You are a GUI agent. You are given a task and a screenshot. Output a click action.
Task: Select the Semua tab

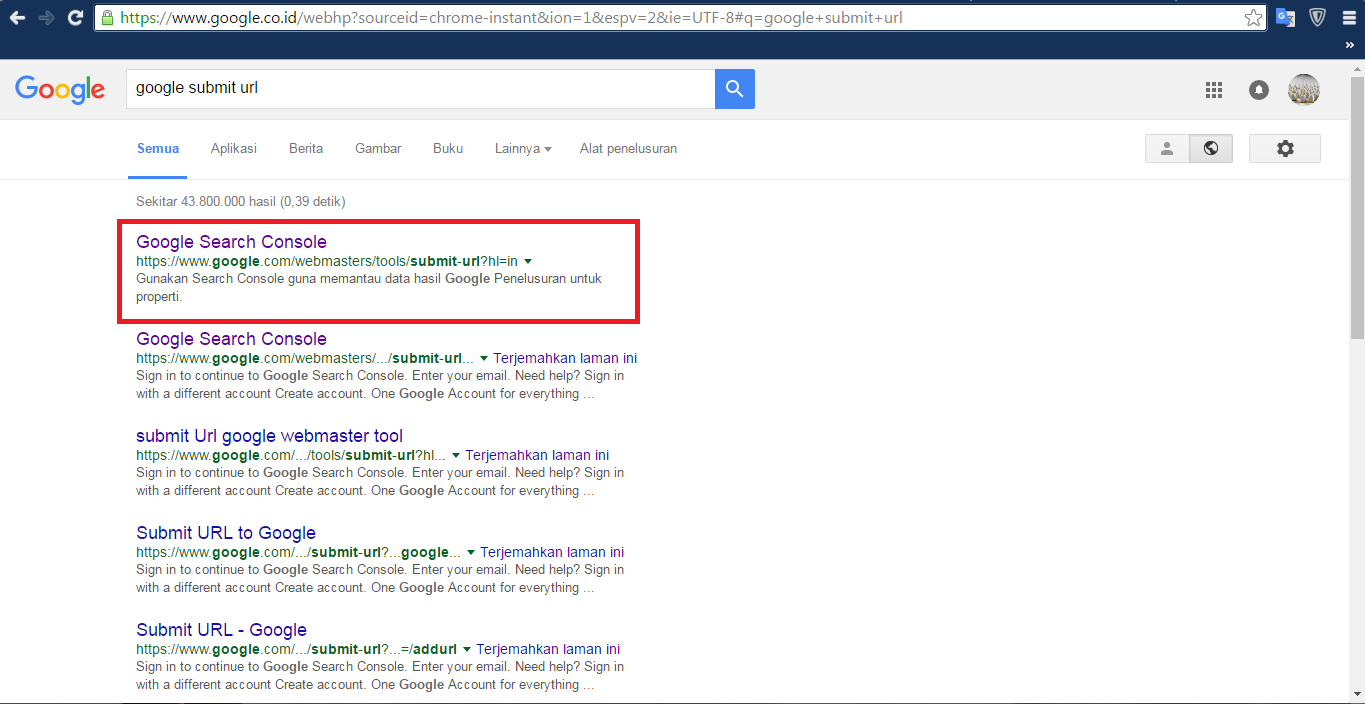(158, 148)
